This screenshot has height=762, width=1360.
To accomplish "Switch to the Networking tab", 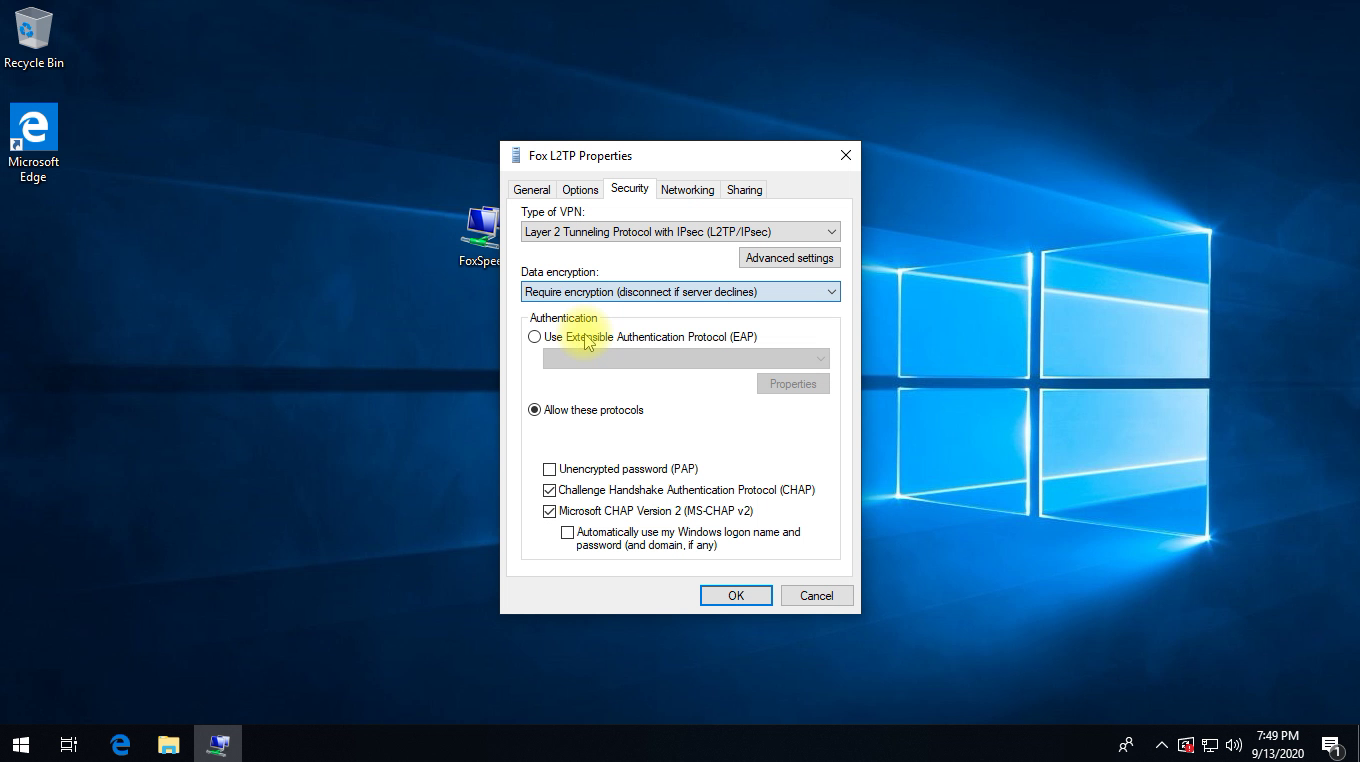I will [x=687, y=190].
